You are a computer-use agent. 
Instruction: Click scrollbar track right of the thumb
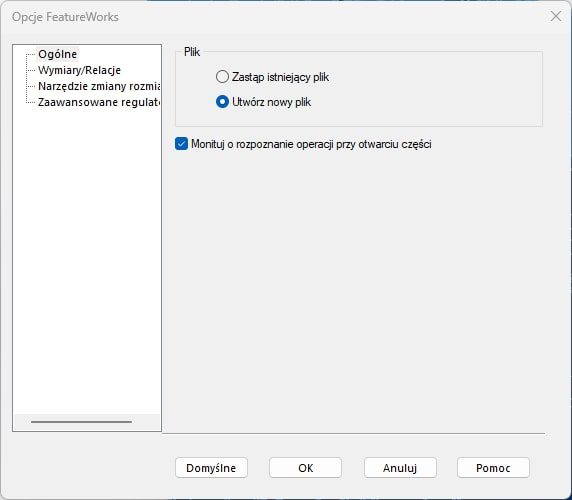click(x=146, y=422)
